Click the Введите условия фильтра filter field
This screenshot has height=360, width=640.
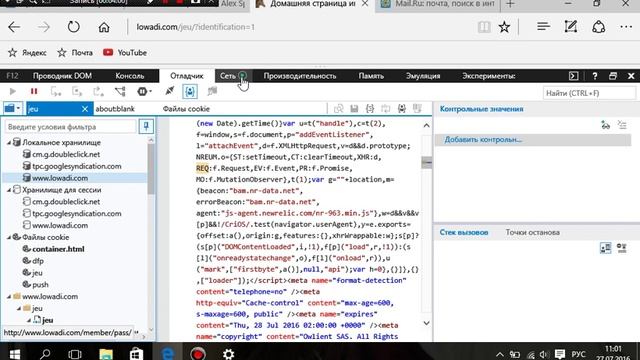[x=70, y=127]
